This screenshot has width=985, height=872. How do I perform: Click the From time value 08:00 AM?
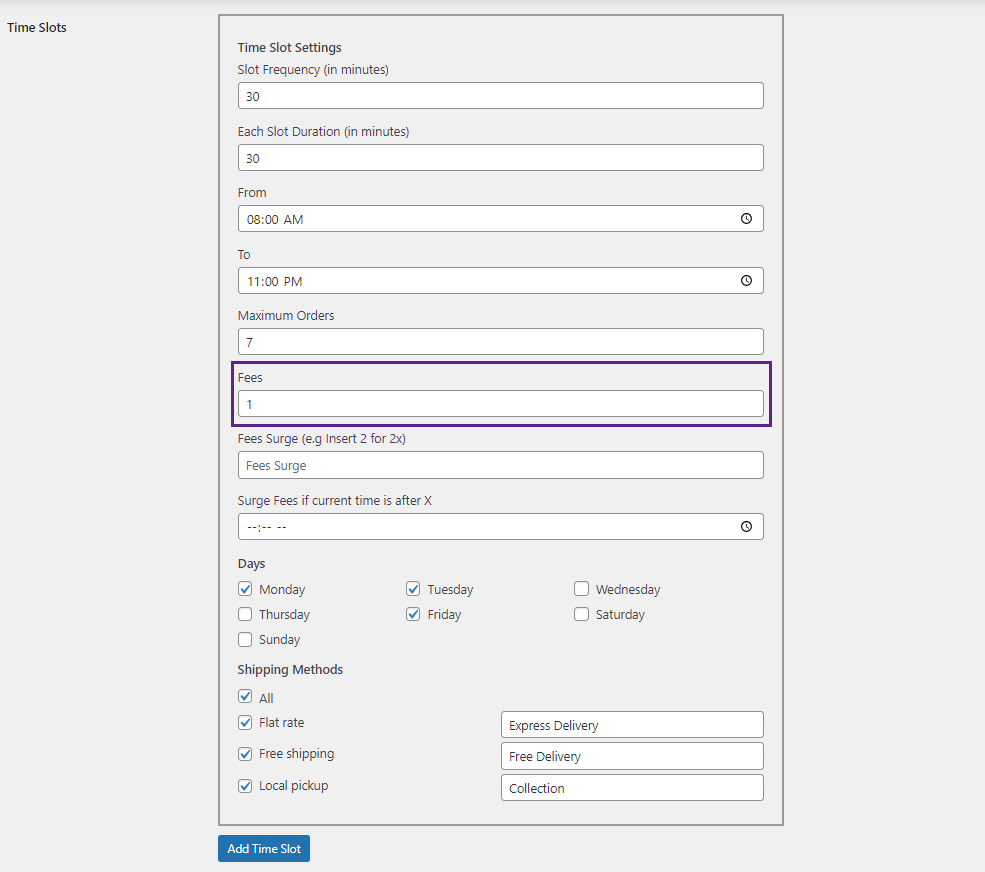pos(275,219)
